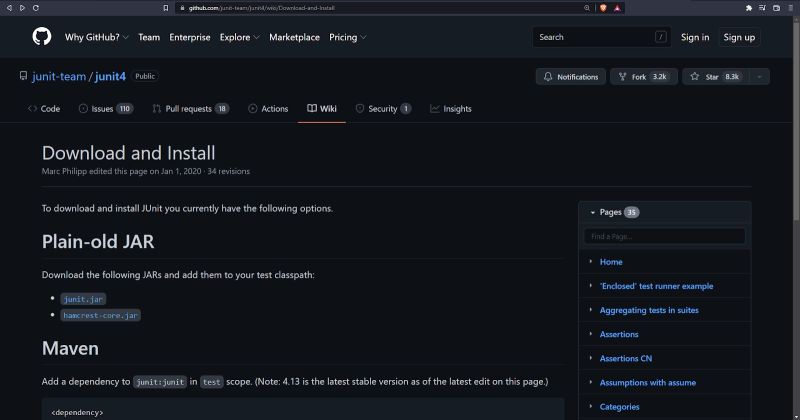Viewport: 800px width, 420px height.
Task: Click the browser address bar URL
Action: 262,8
